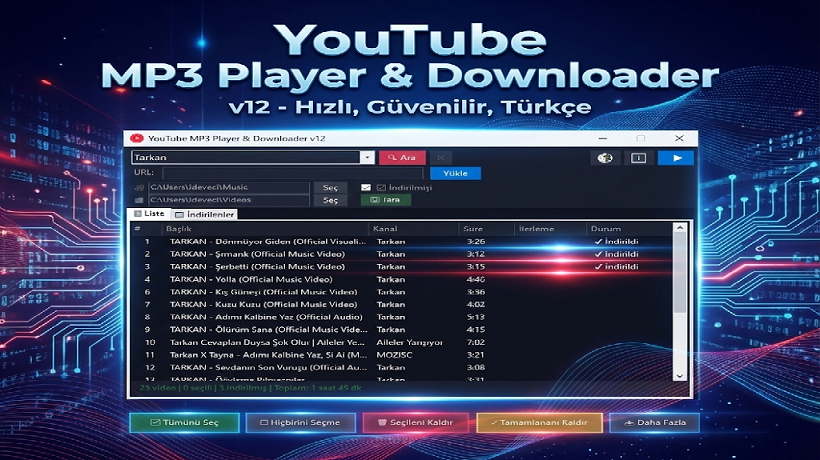Close the YouTube MP3 Player window
This screenshot has height=460, width=820.
[x=679, y=139]
